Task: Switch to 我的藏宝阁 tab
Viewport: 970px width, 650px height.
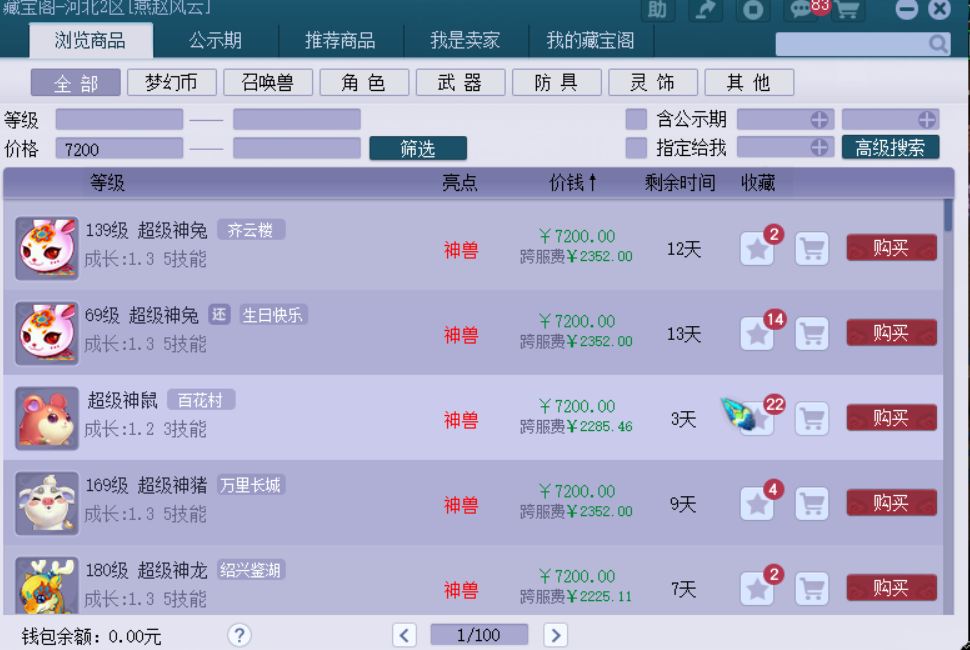Action: pos(590,41)
